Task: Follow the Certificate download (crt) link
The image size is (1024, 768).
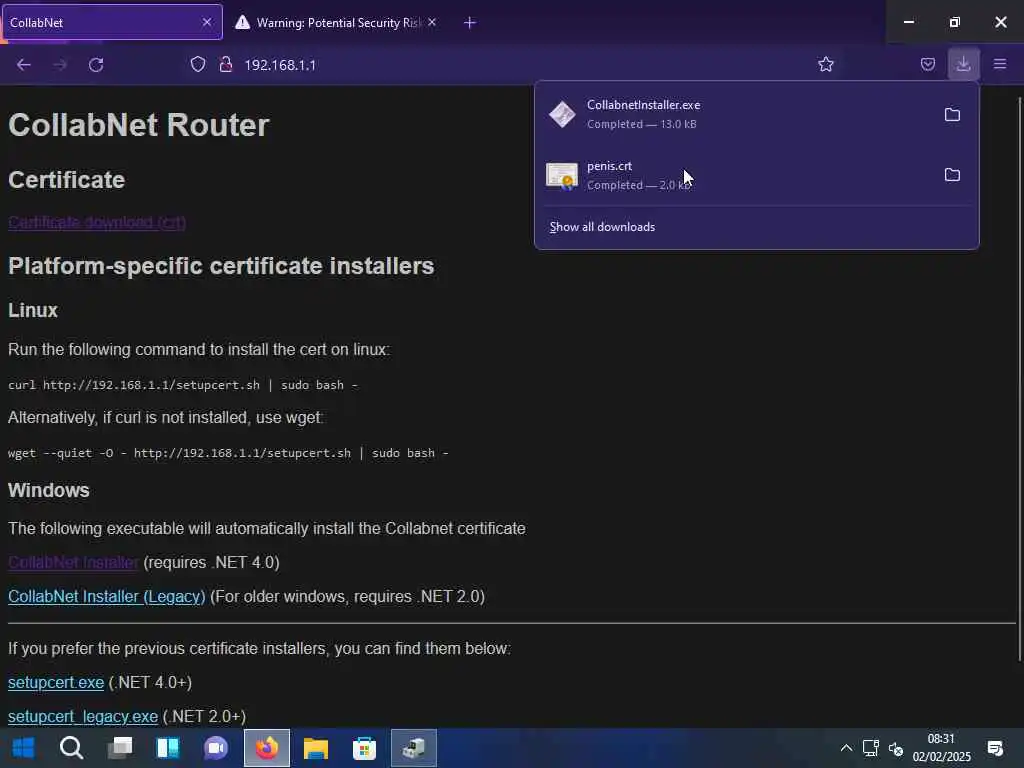Action: tap(97, 222)
